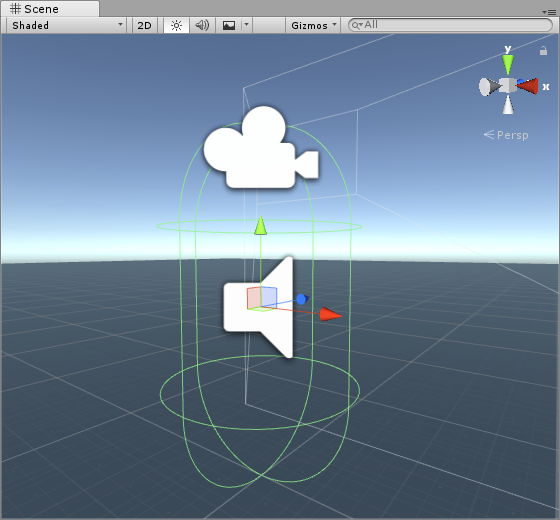Click the red X-axis move arrow handle

tap(331, 314)
